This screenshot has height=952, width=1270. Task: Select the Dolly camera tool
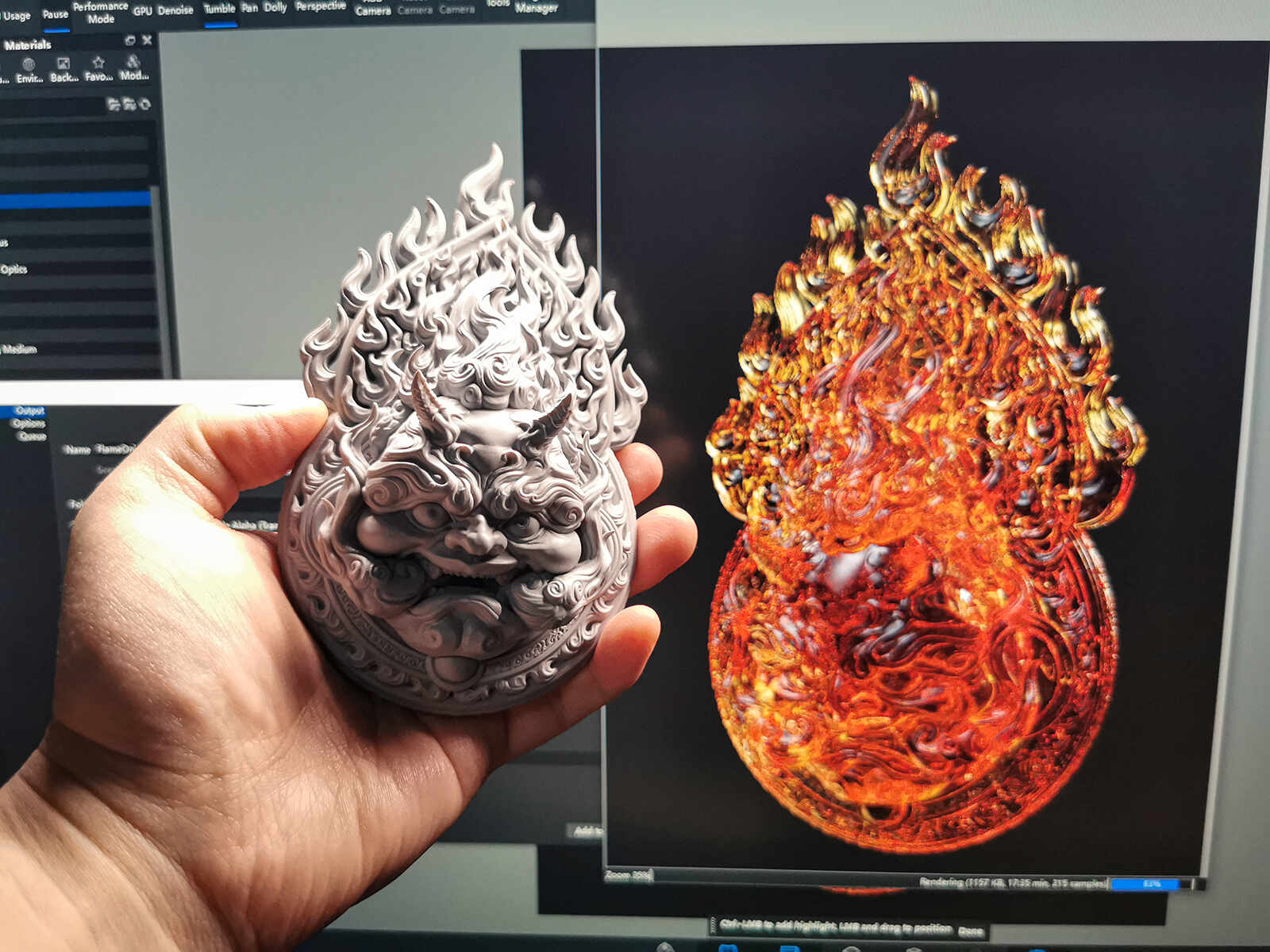(275, 7)
